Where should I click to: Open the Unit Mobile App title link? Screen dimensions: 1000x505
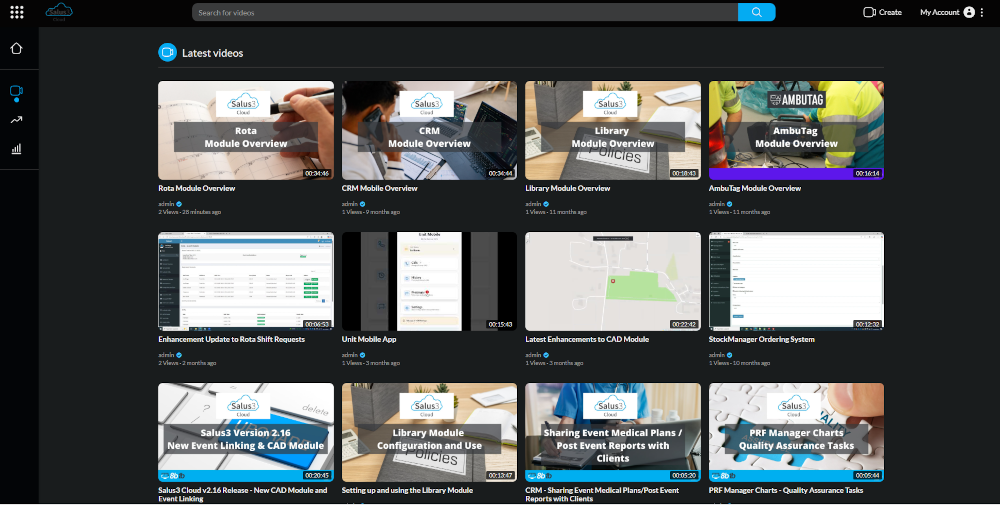(x=369, y=339)
